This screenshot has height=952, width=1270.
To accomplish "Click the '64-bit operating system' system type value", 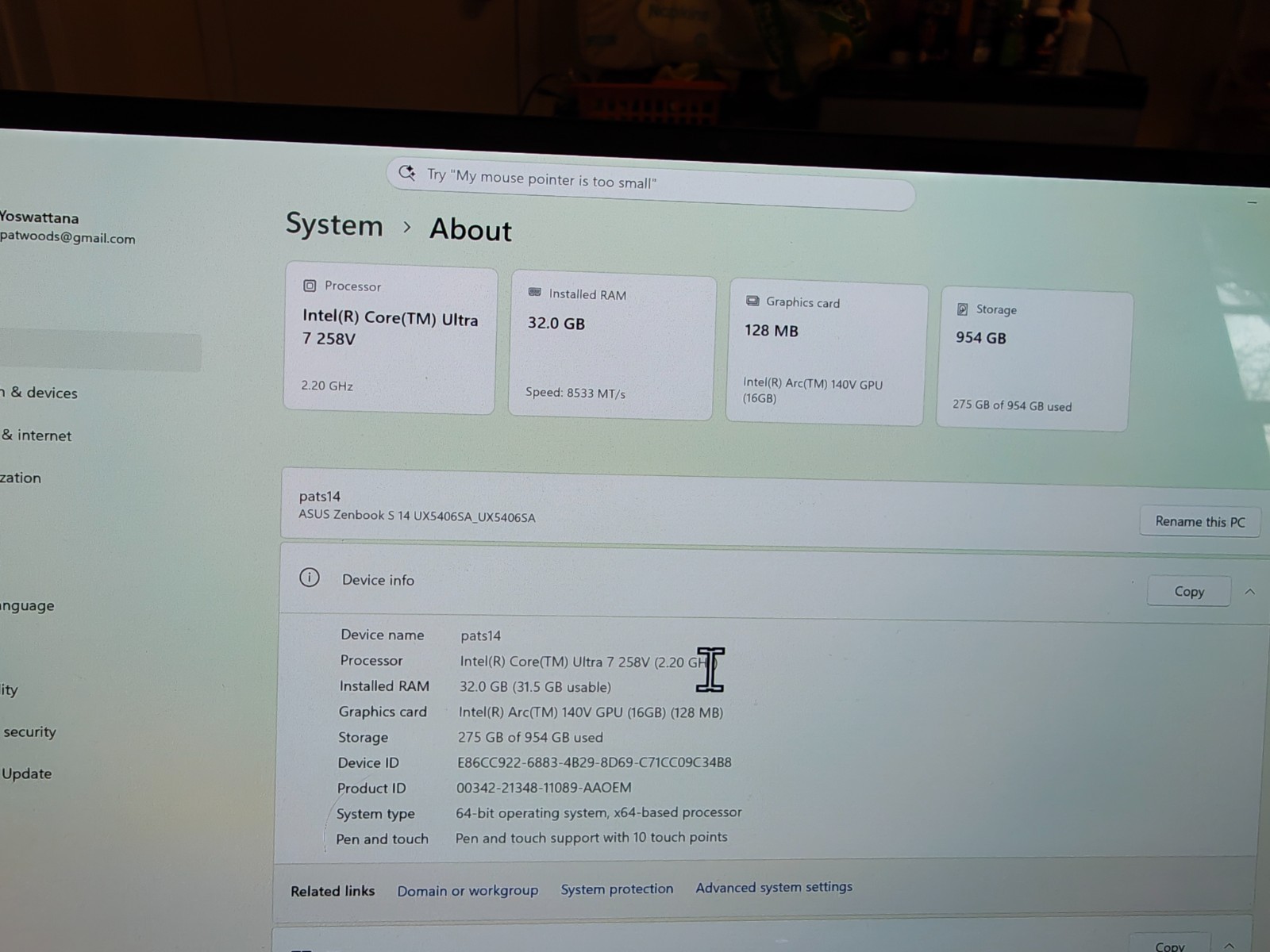I will click(x=598, y=812).
